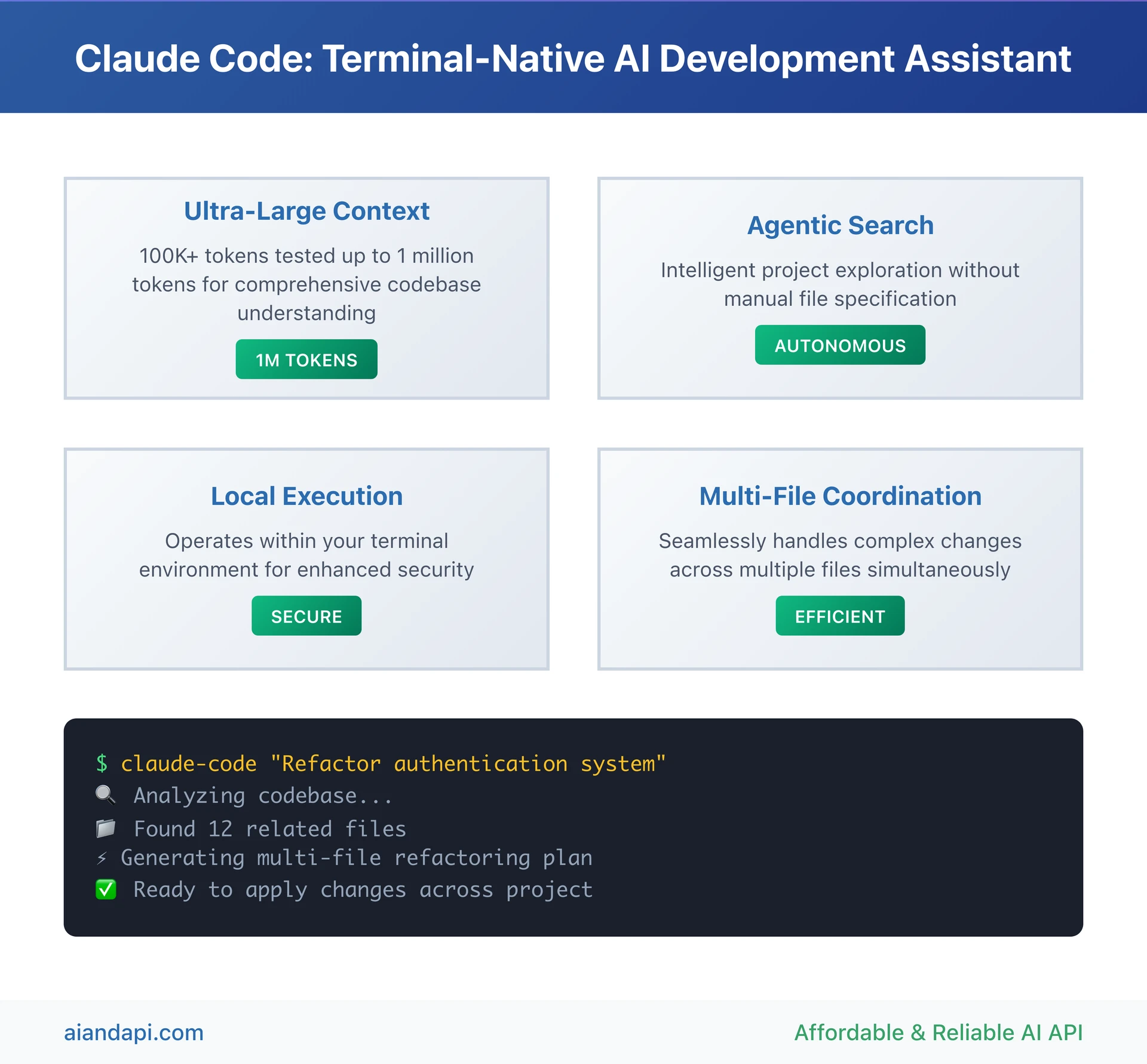Open the aiandapi.com link
The width and height of the screenshot is (1147, 1064).
134,1032
